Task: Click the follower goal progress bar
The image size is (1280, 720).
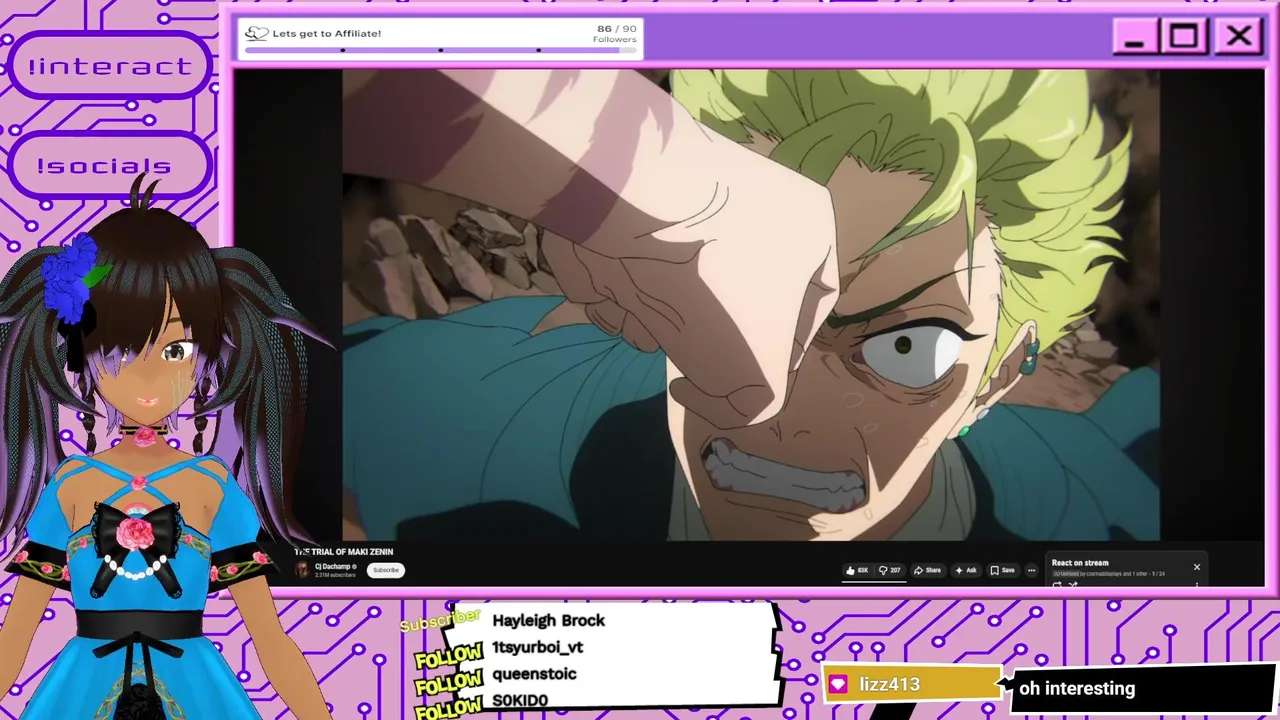Action: 440,50
